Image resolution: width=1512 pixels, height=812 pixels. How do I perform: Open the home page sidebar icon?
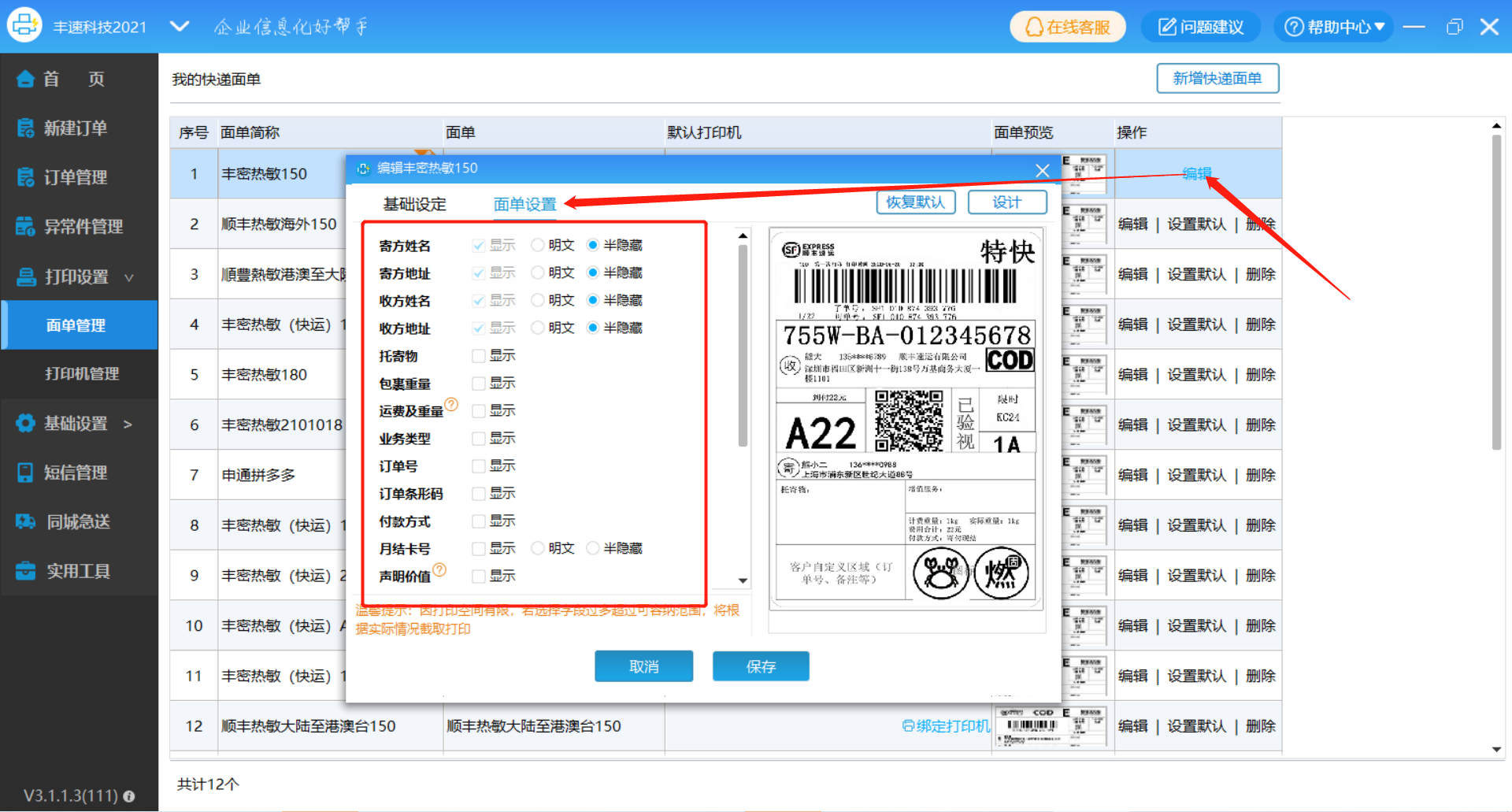point(26,79)
